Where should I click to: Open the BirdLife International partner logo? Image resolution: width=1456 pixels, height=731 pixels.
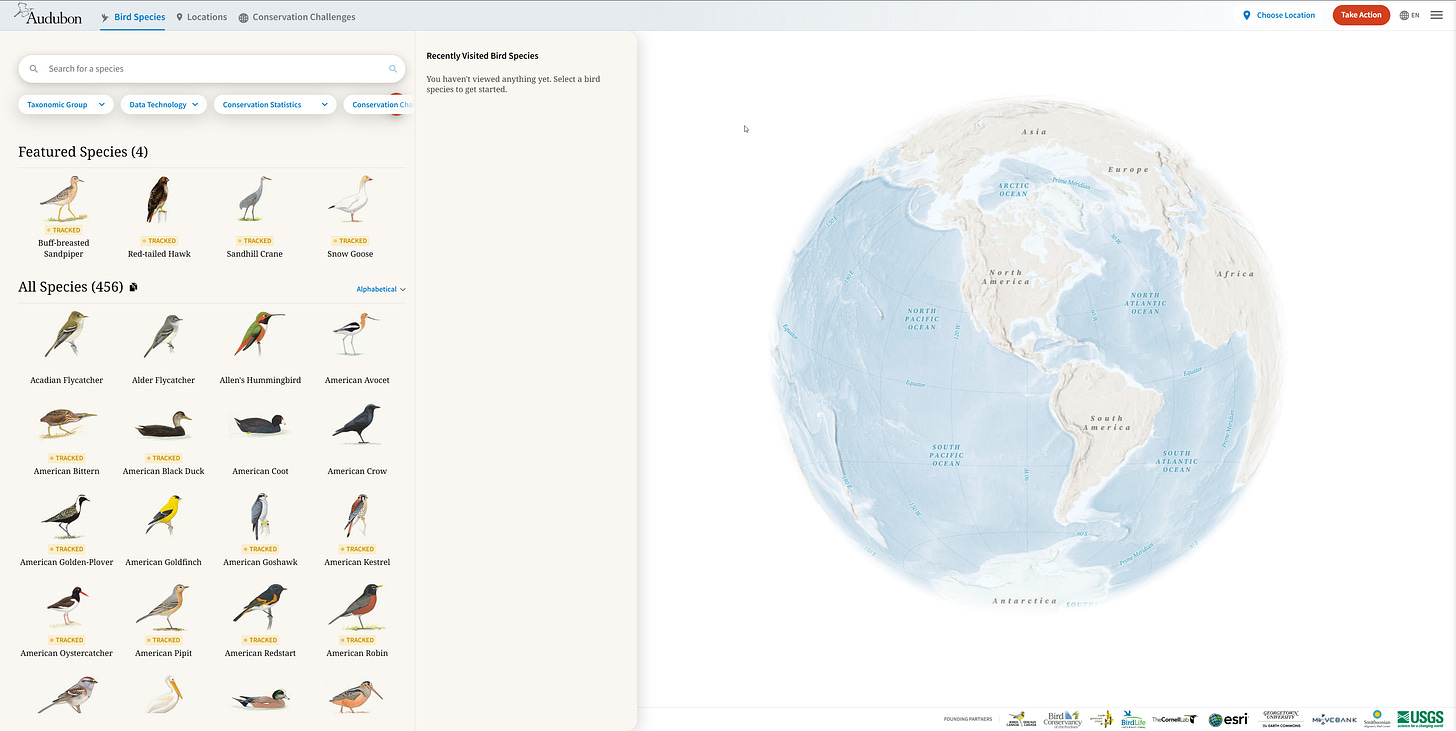(1132, 718)
